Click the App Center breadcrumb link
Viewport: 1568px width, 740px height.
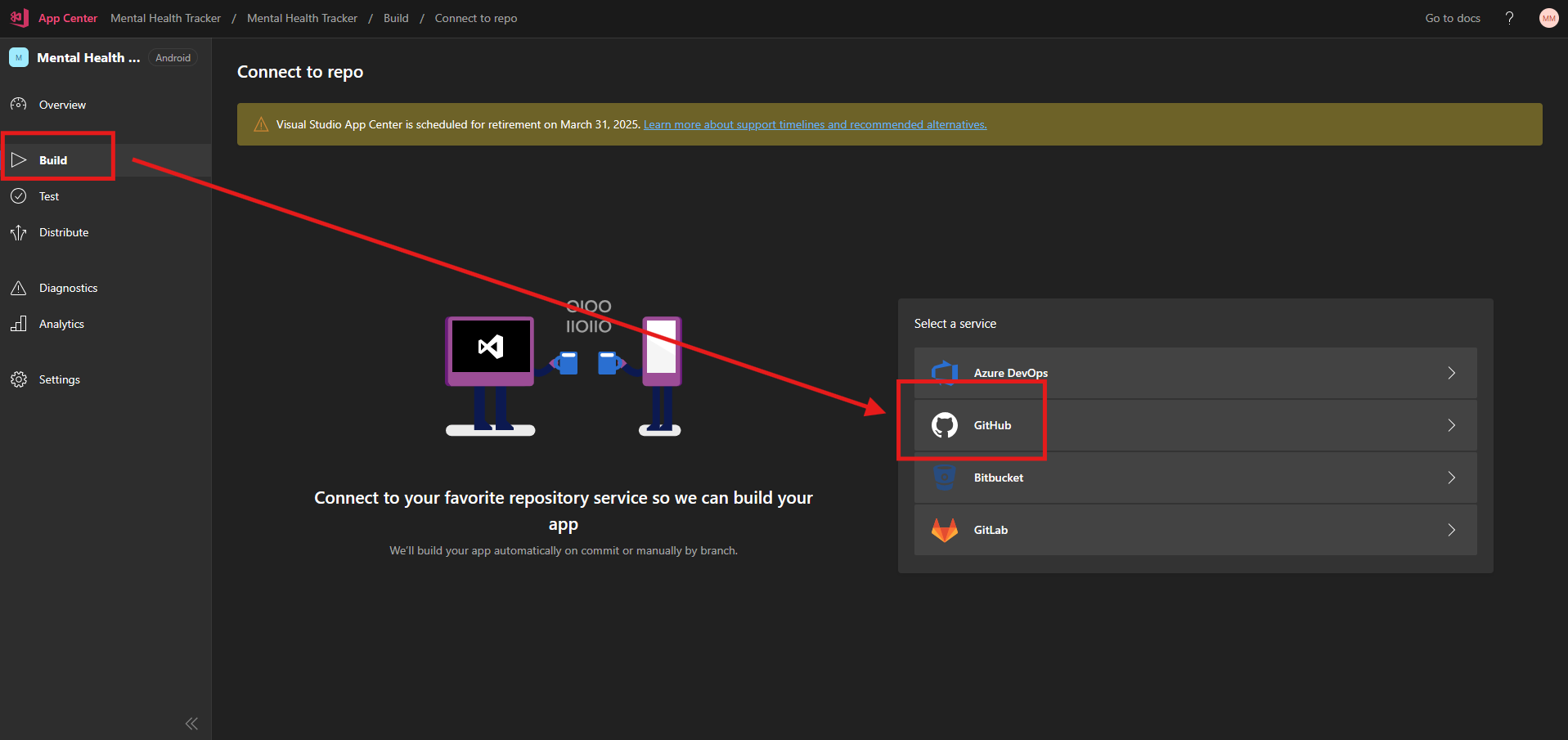pos(68,18)
